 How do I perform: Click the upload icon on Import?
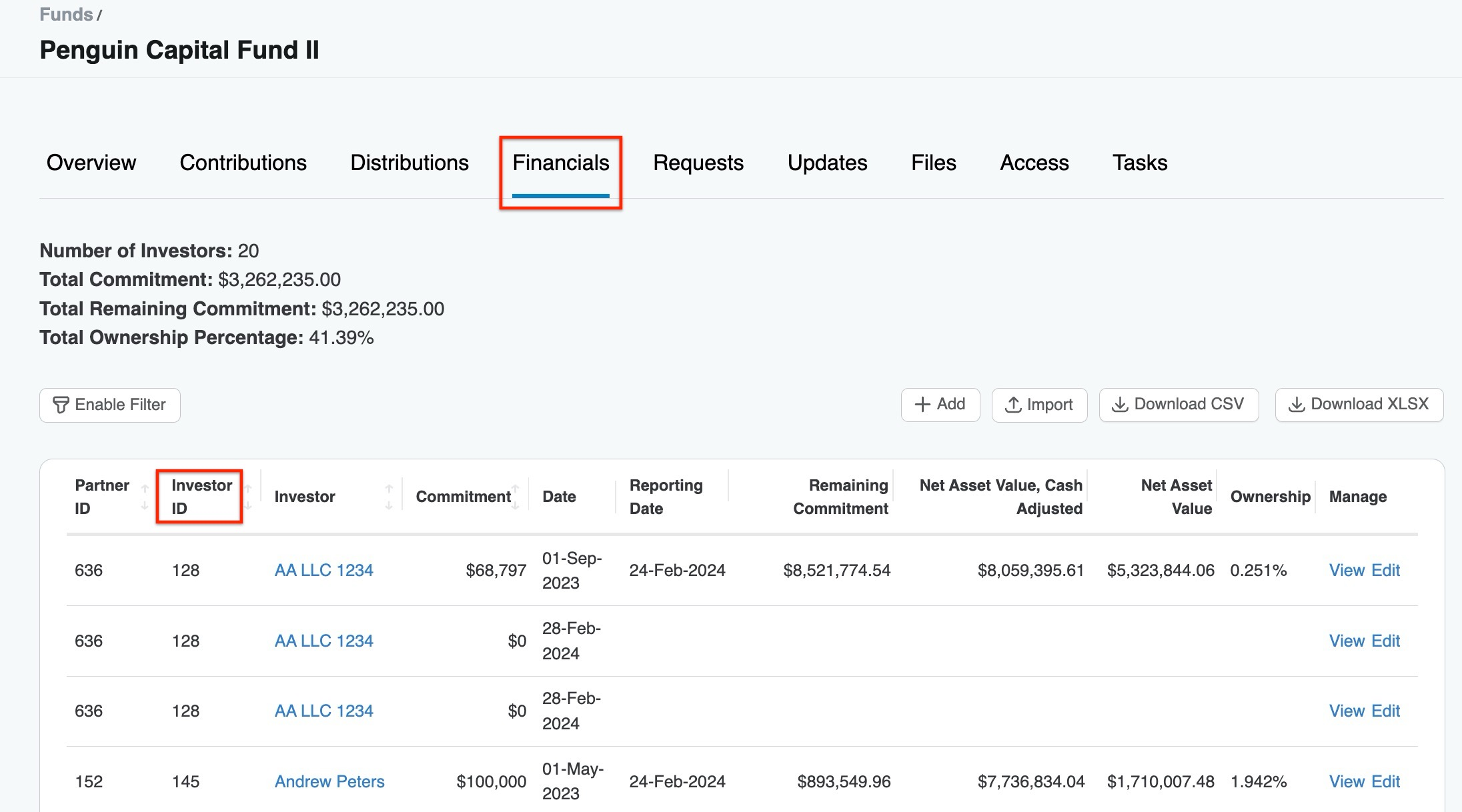coord(1013,405)
